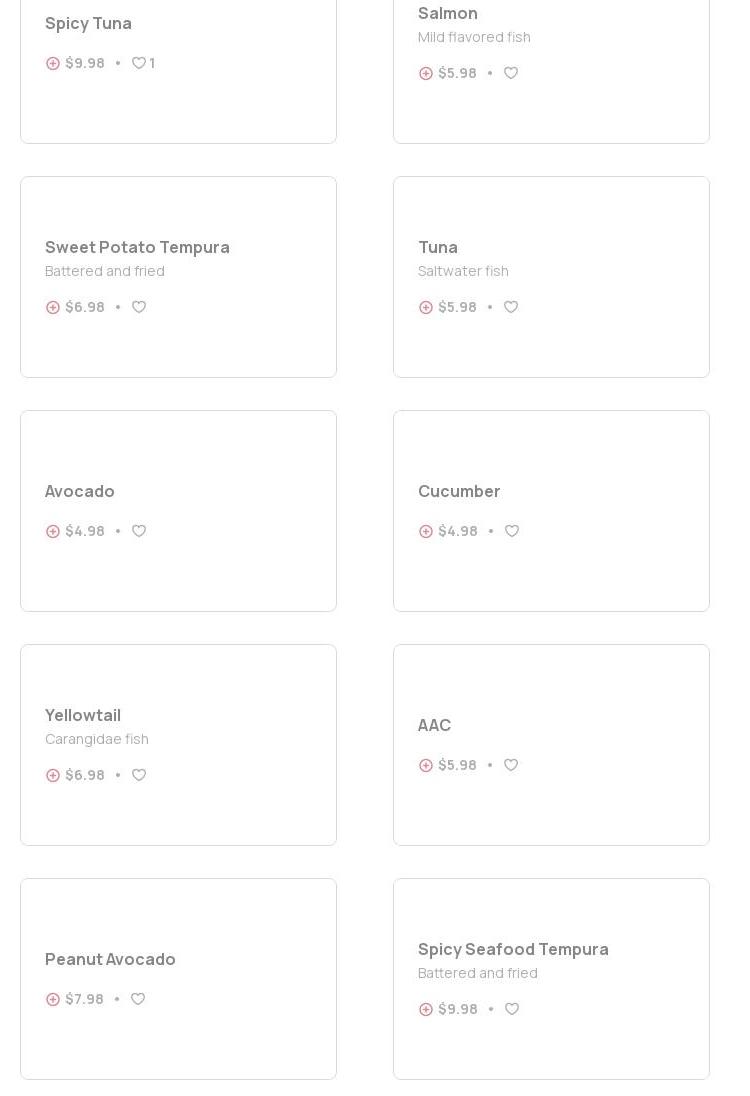
Task: Like the Avocado item
Action: tap(139, 531)
